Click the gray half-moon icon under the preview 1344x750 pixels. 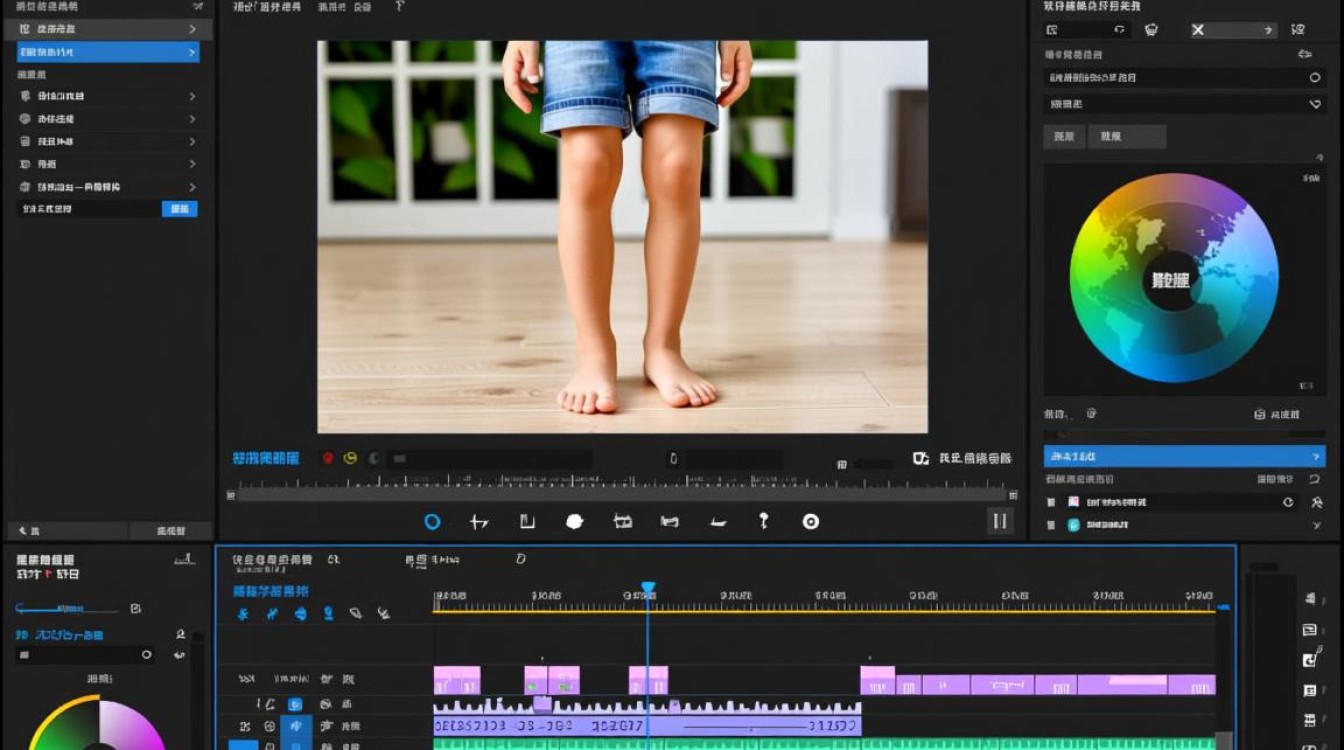[x=374, y=458]
